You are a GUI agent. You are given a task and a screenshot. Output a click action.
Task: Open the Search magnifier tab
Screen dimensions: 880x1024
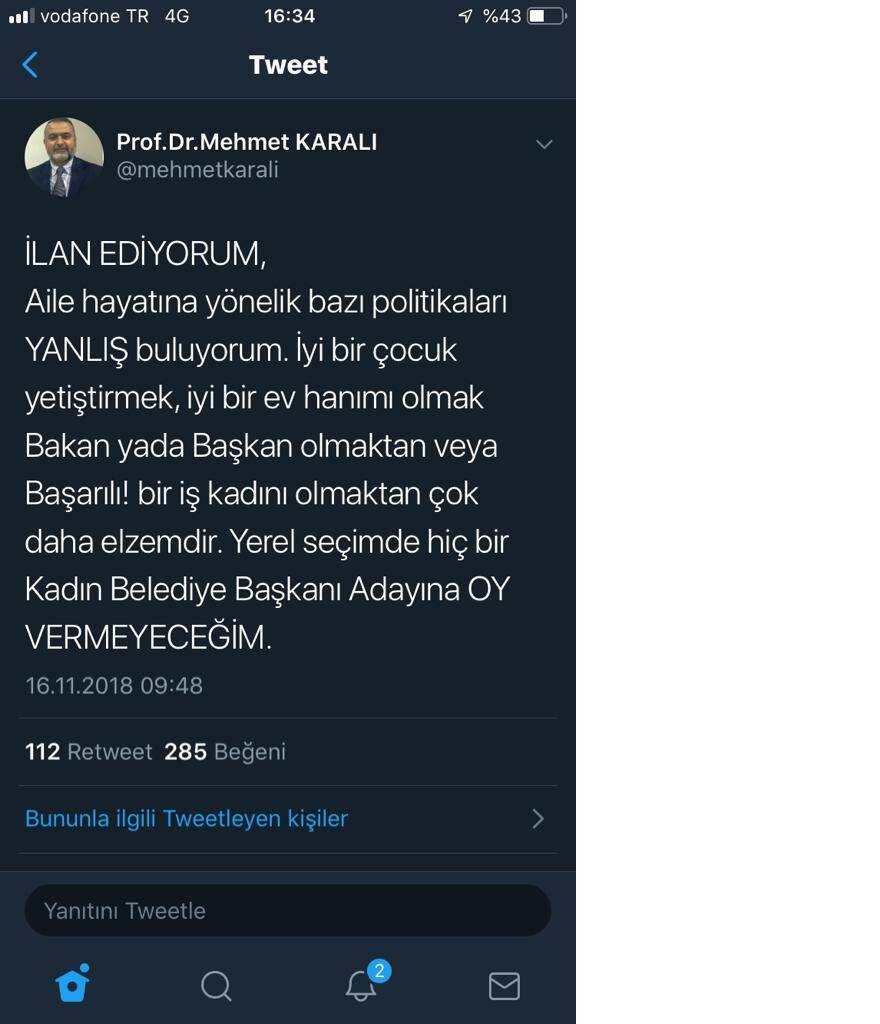point(216,986)
